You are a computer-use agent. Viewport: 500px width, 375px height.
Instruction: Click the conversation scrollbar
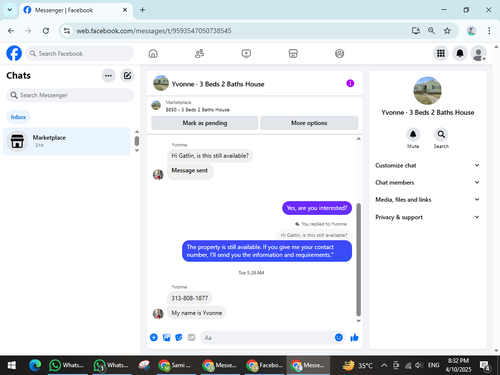tap(358, 259)
